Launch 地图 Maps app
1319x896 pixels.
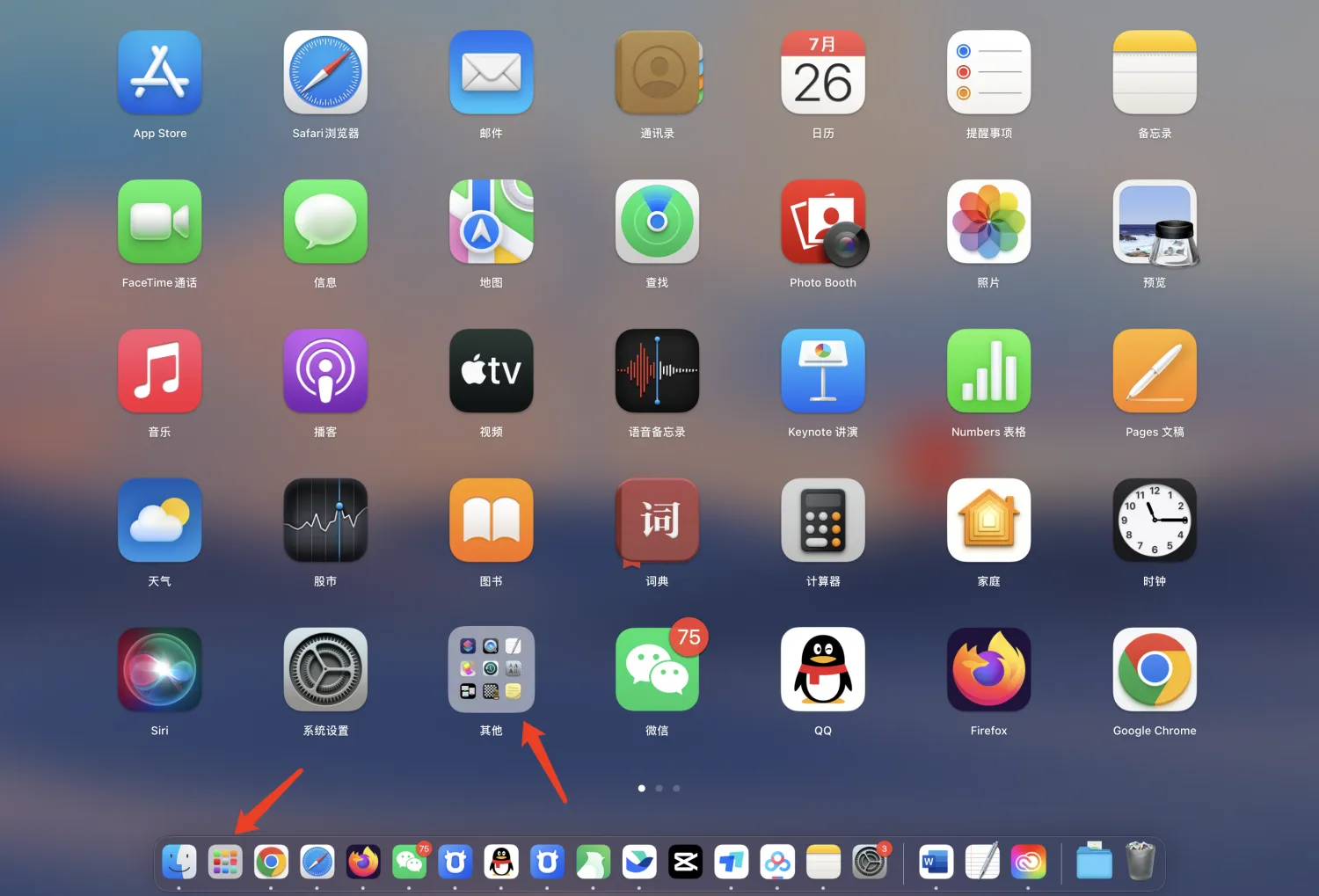(491, 222)
